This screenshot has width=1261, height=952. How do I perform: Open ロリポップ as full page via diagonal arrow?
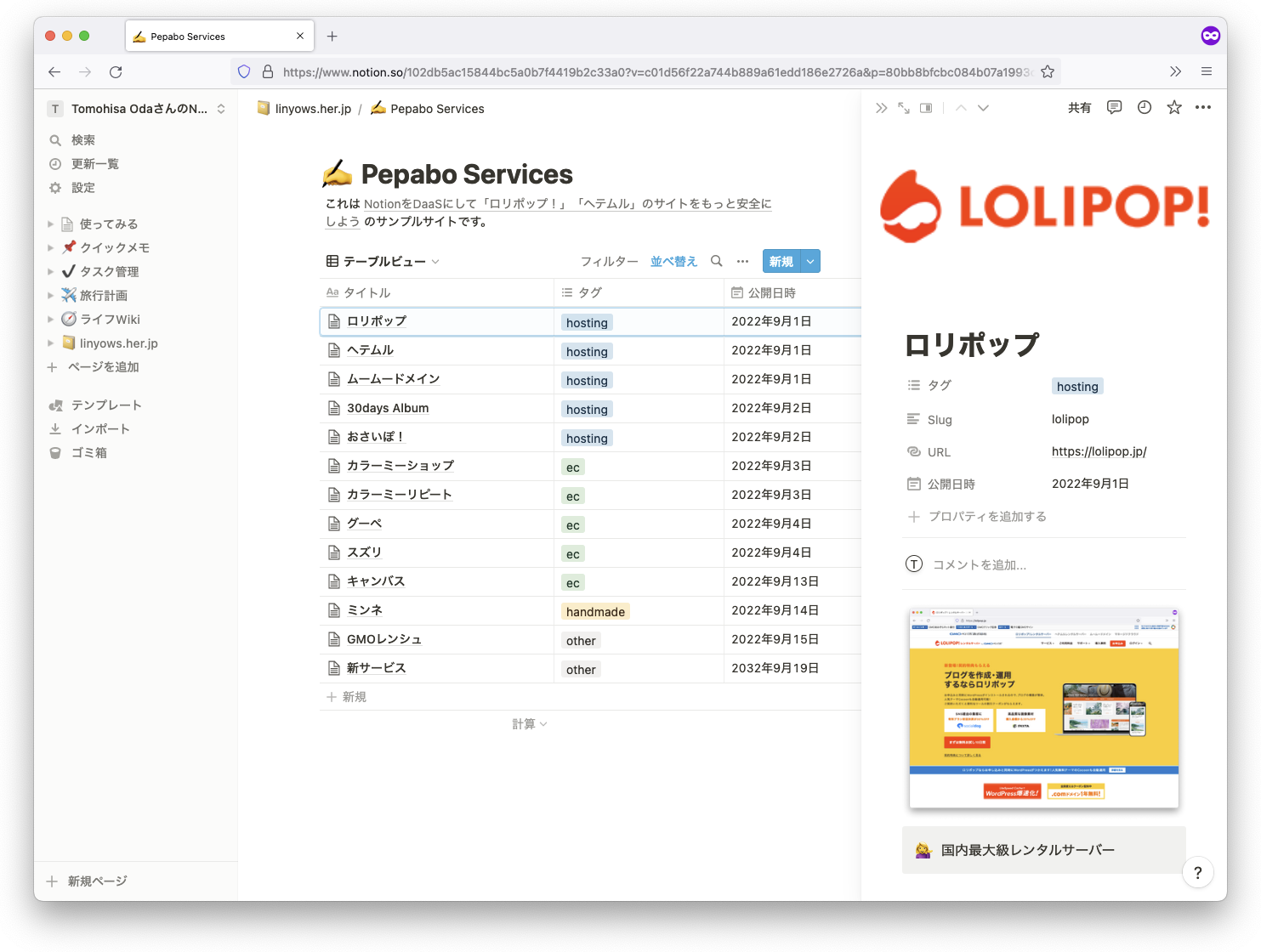903,107
